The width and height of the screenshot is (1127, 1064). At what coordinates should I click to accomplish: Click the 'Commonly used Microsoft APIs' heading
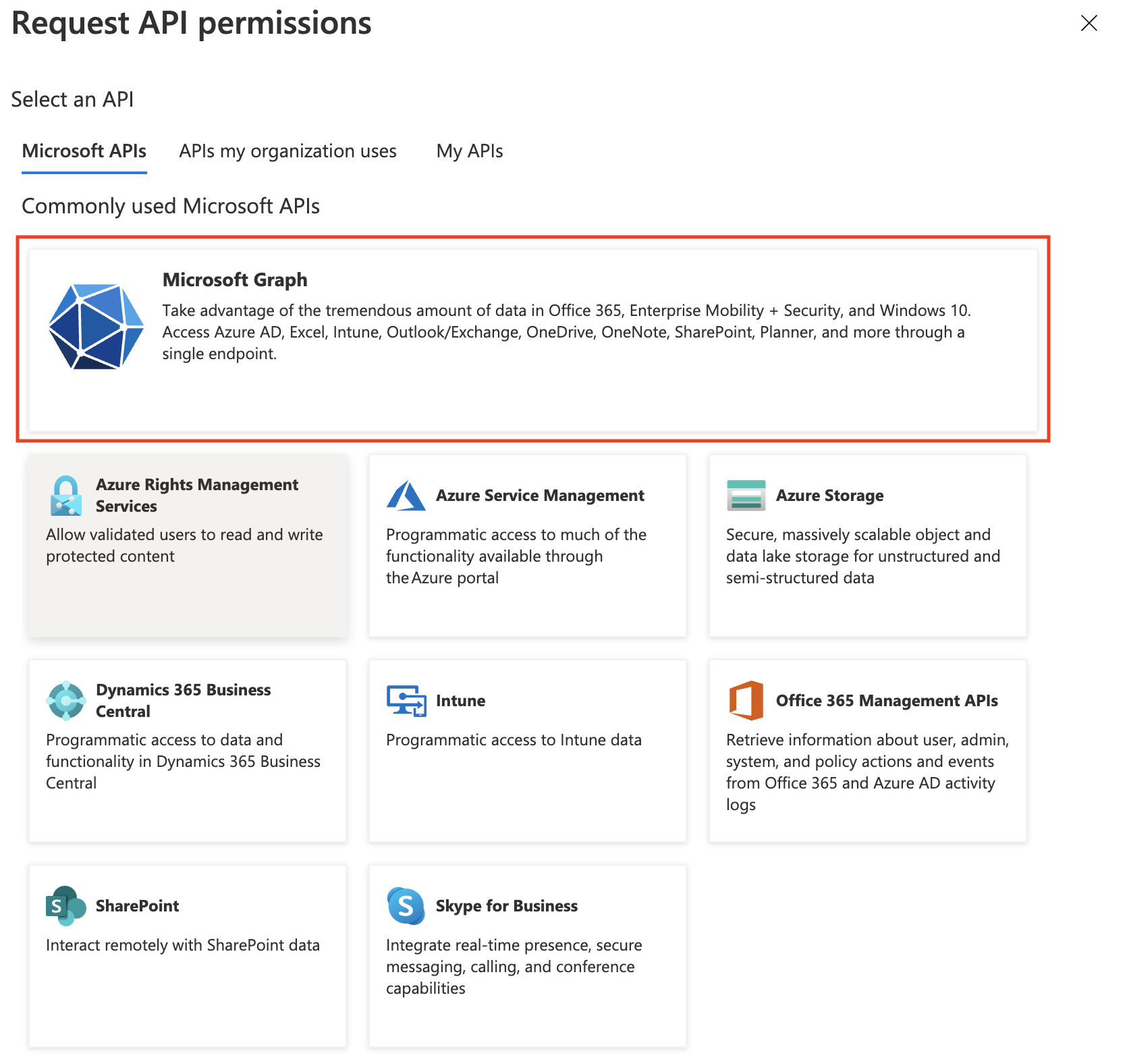pyautogui.click(x=171, y=206)
